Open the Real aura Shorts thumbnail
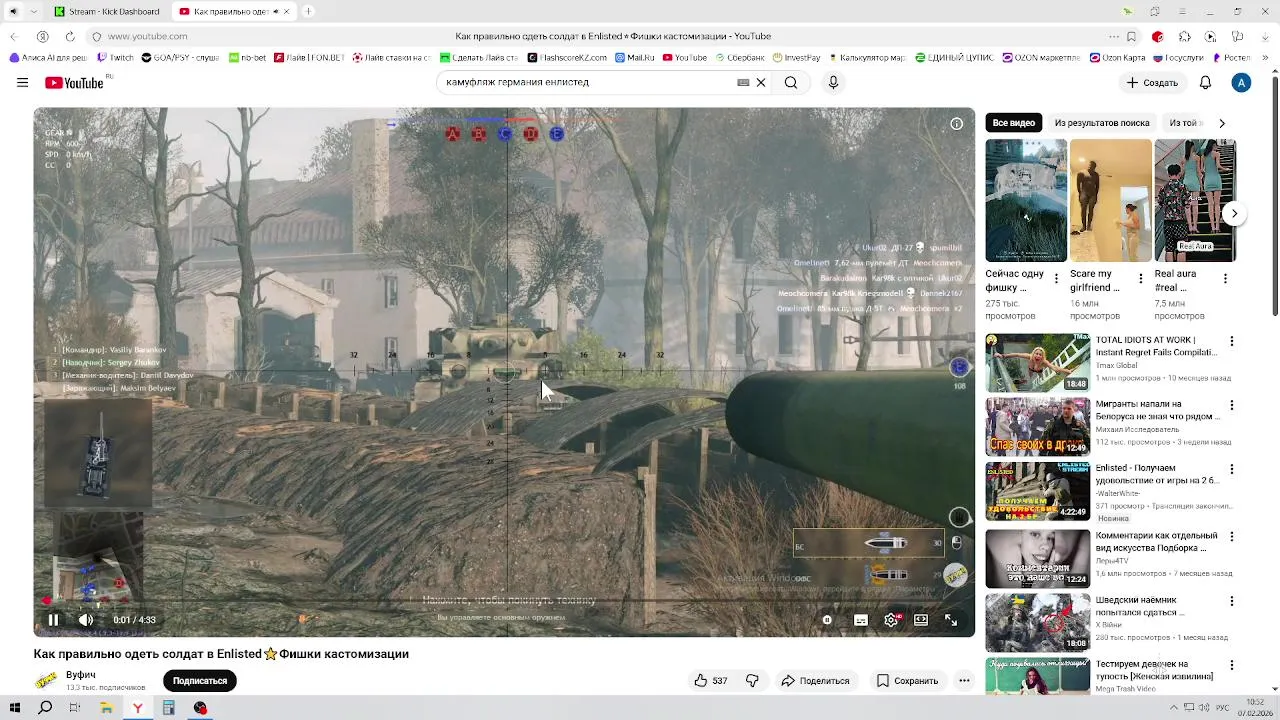Image resolution: width=1280 pixels, height=720 pixels. (x=1195, y=200)
